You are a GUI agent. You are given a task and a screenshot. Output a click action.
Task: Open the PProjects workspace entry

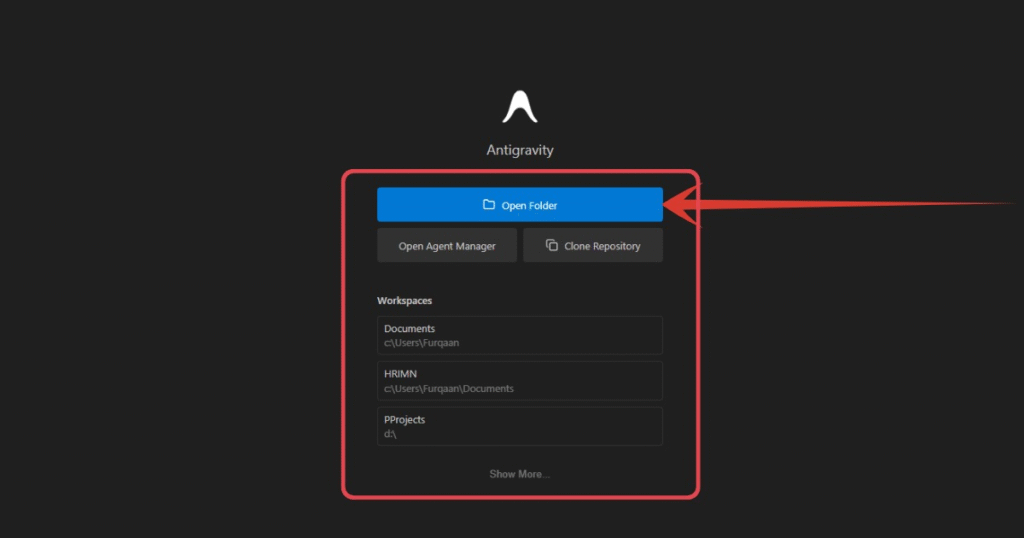[519, 426]
